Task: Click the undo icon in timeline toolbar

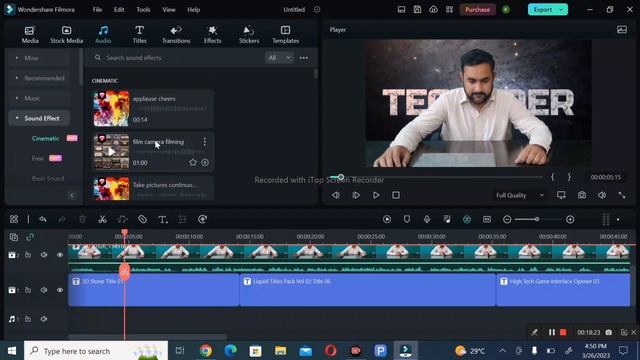Action: tap(42, 219)
